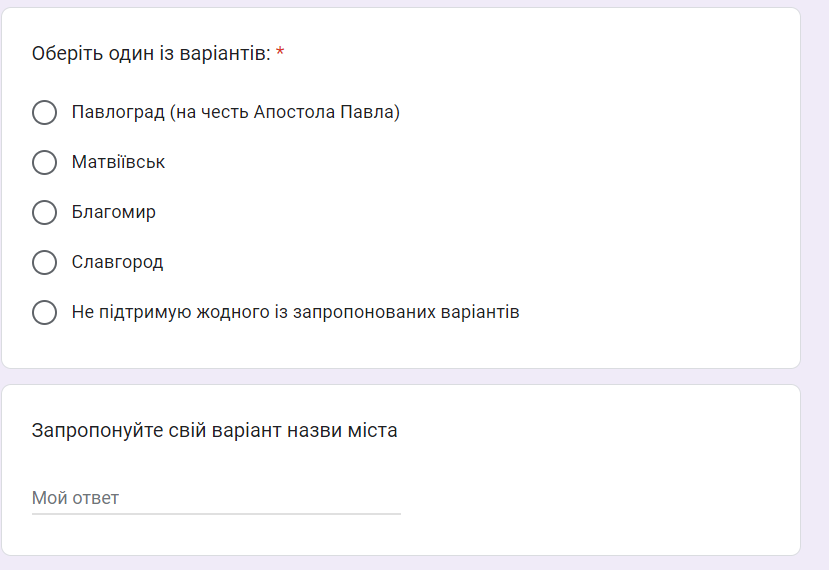Click the red required asterisk
This screenshot has width=829, height=570.
280,53
